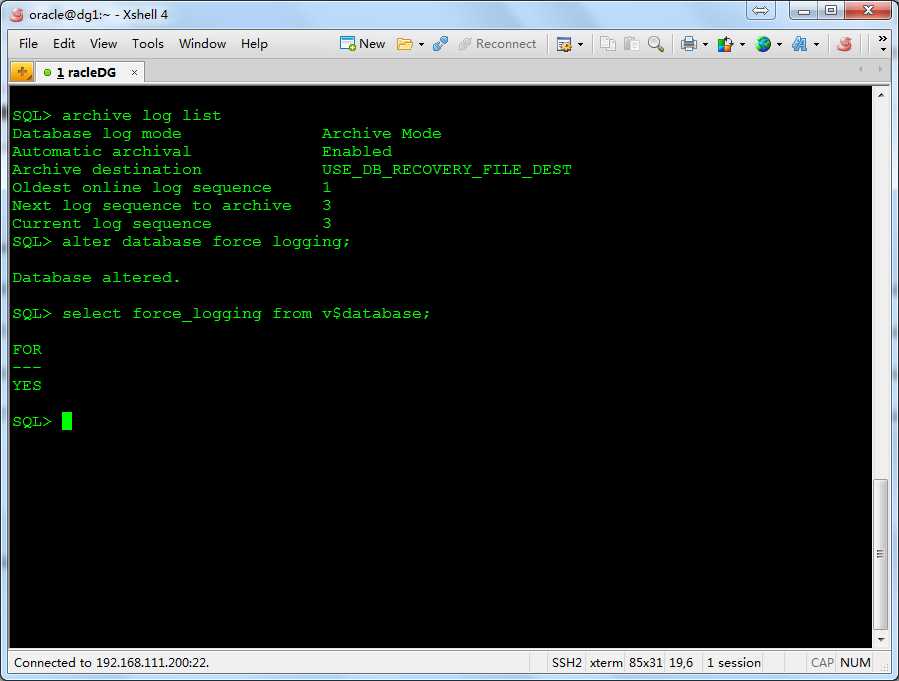Close the racleDG tab
The image size is (899, 681).
point(134,72)
